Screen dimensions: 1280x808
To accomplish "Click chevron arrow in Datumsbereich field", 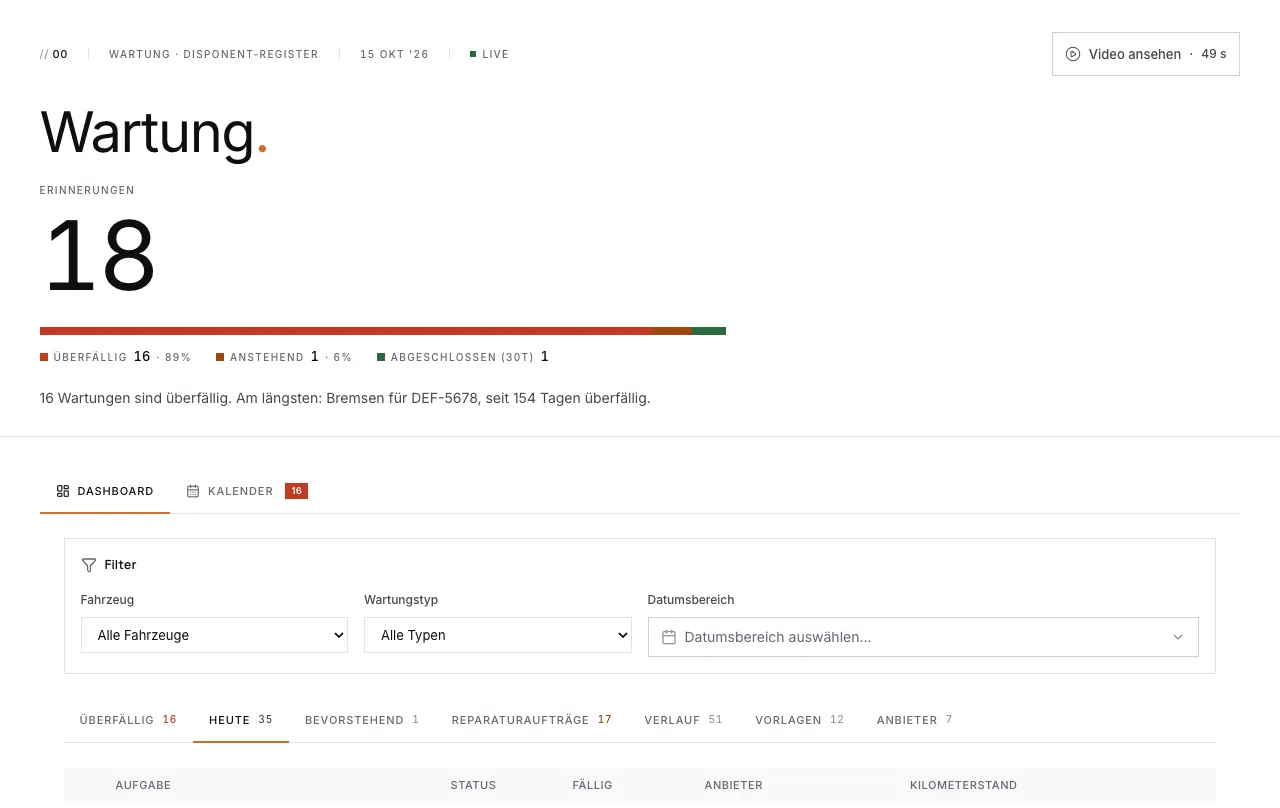I will tap(1178, 637).
